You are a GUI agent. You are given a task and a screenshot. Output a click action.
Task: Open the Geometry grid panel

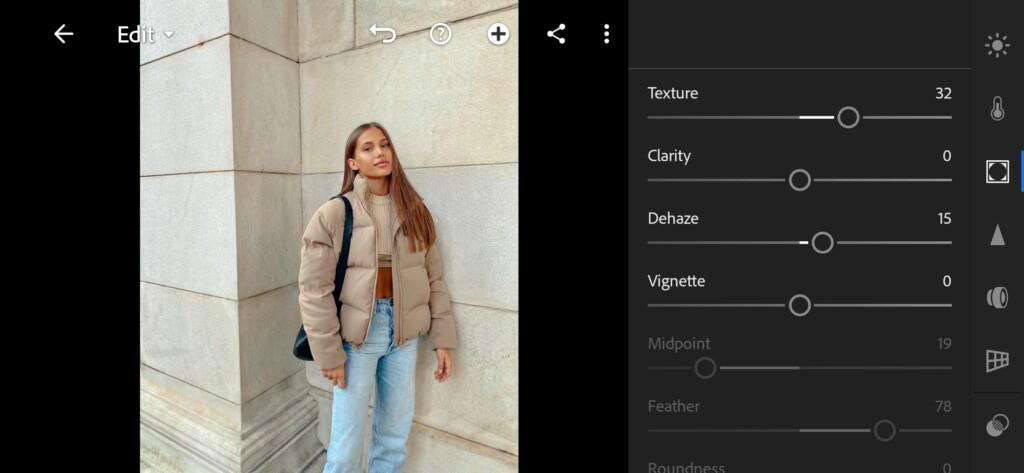point(997,361)
